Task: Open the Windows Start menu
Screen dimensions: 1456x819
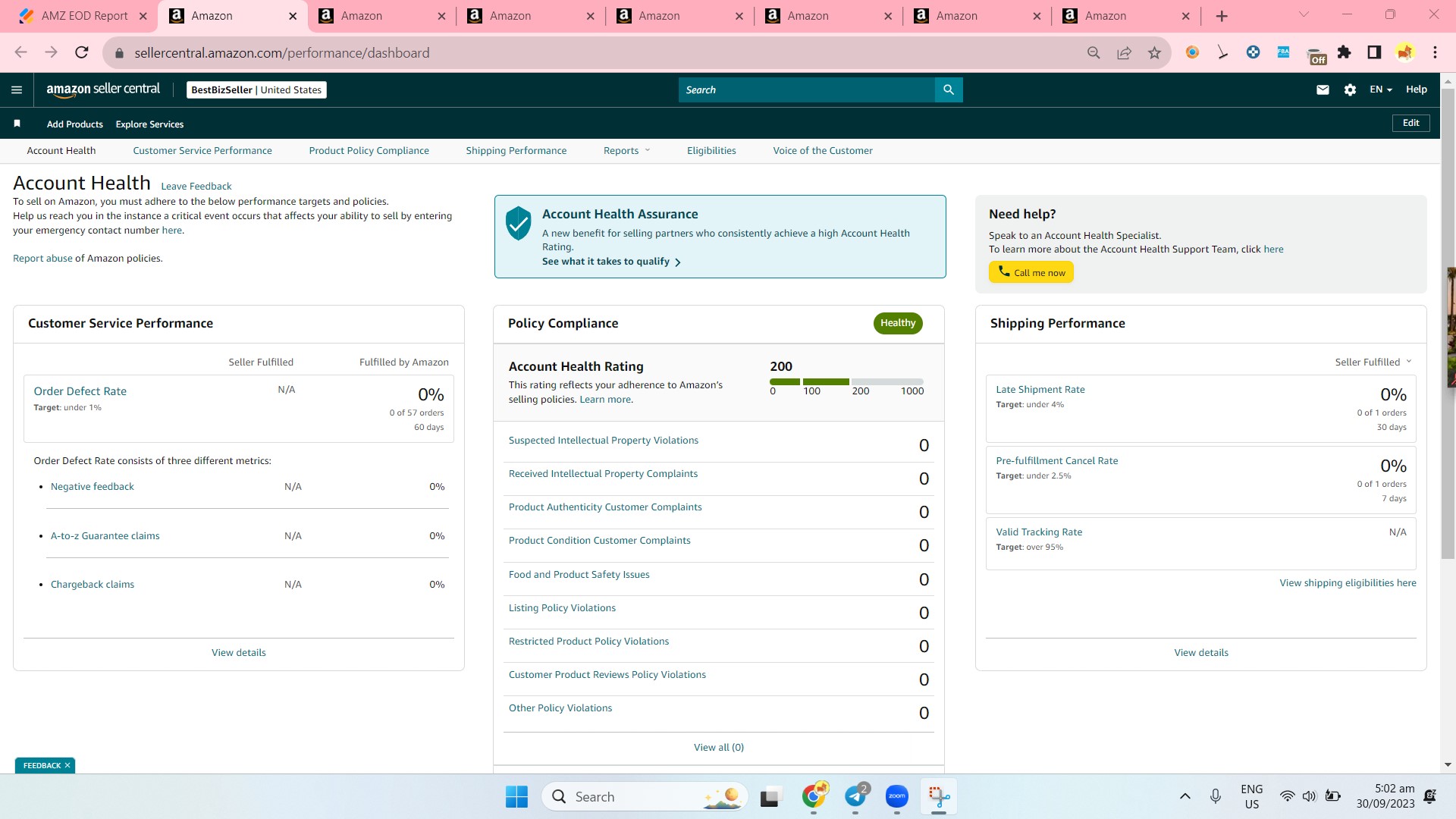Action: (x=516, y=796)
